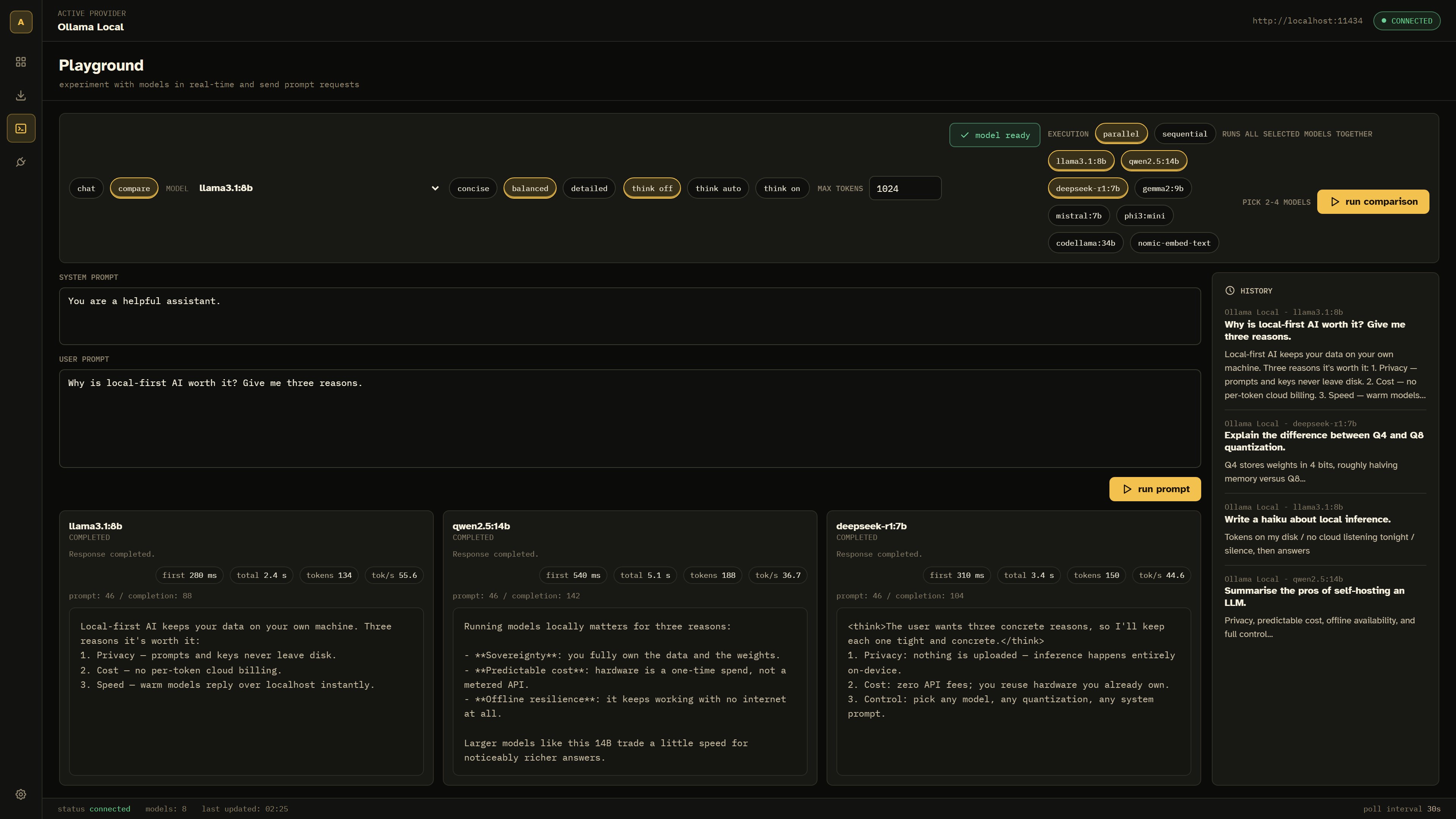The height and width of the screenshot is (819, 1456).
Task: Open settings gear in the sidebar
Action: tap(21, 794)
